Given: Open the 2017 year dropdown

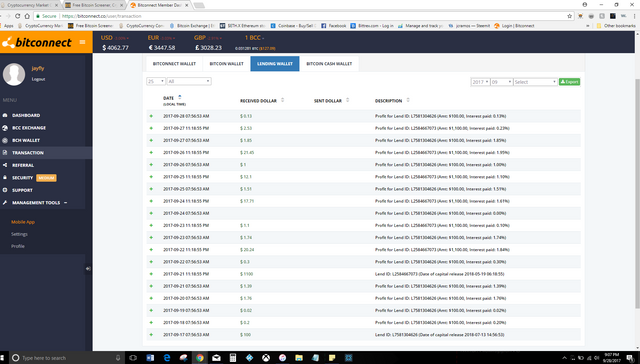Looking at the screenshot, I should [x=480, y=82].
